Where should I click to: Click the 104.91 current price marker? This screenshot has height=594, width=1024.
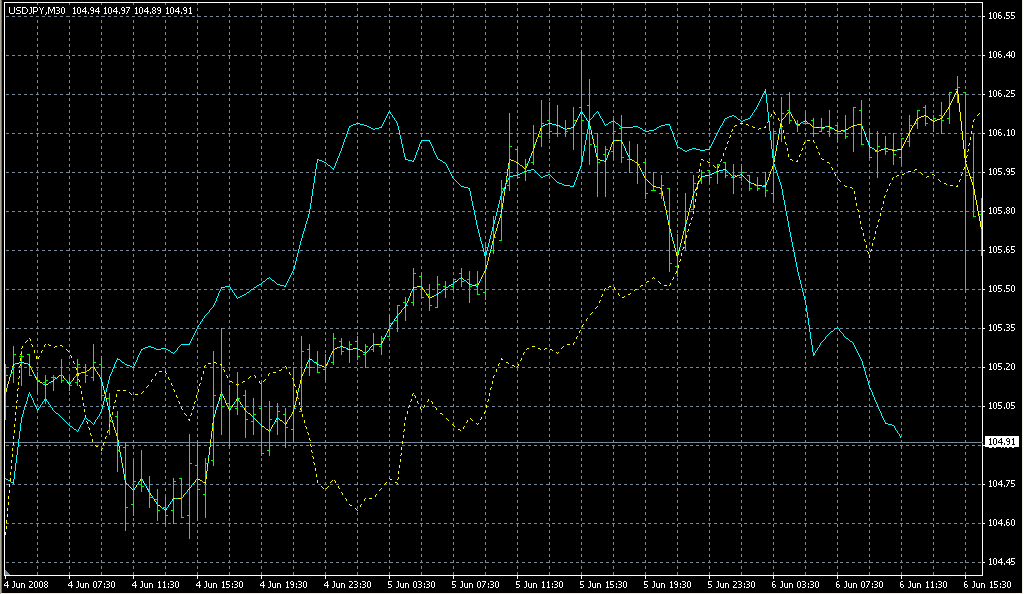pyautogui.click(x=1001, y=442)
